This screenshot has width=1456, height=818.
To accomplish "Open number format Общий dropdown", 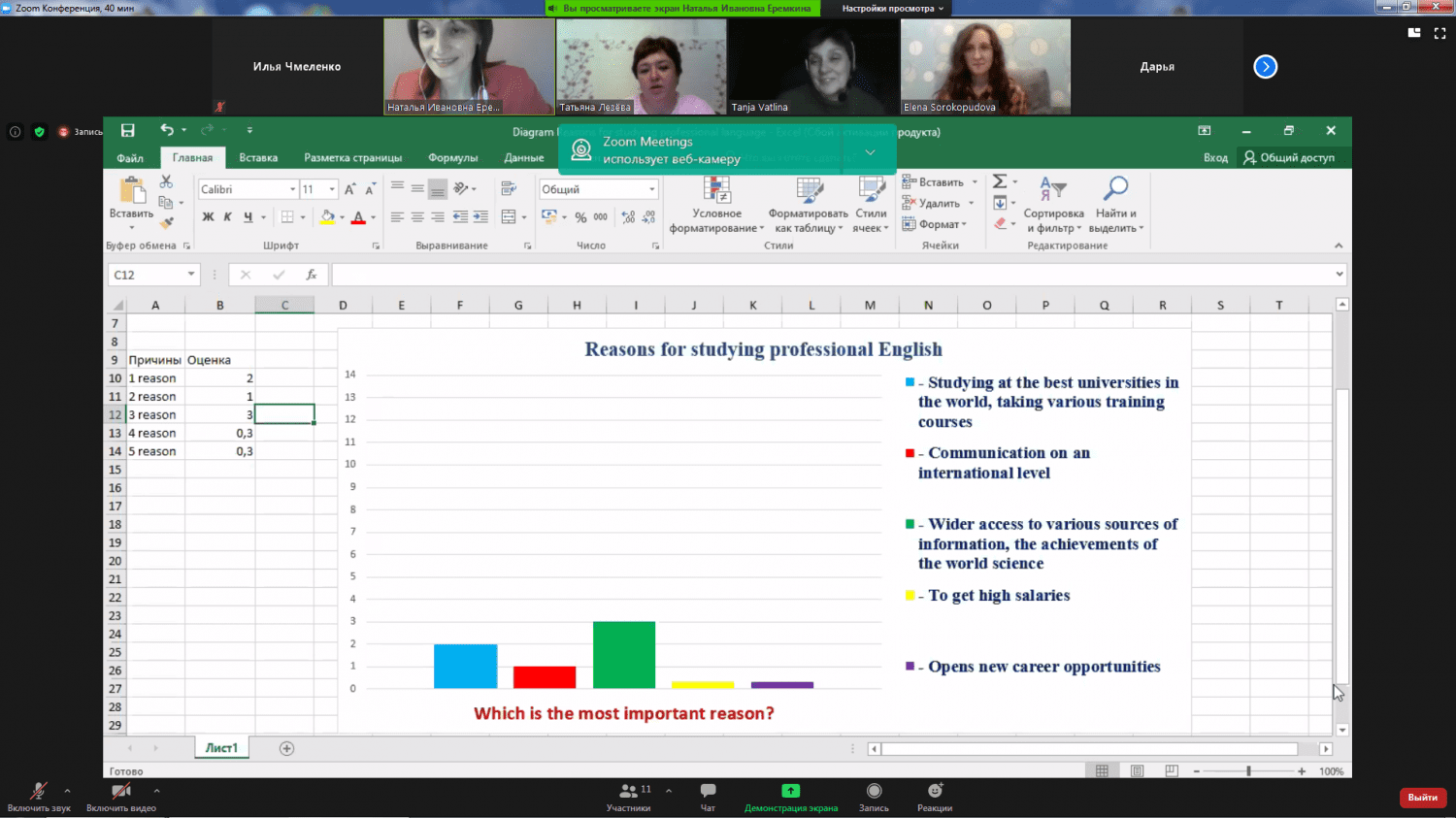I will [x=652, y=189].
